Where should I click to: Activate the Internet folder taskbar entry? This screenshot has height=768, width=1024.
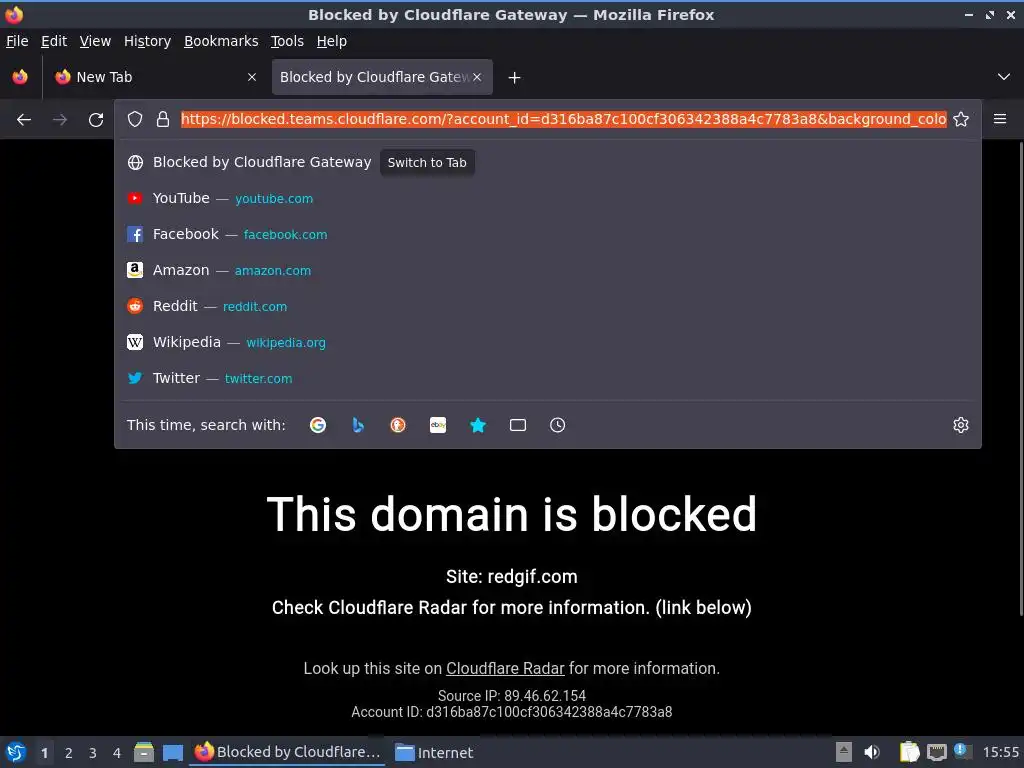tap(434, 752)
